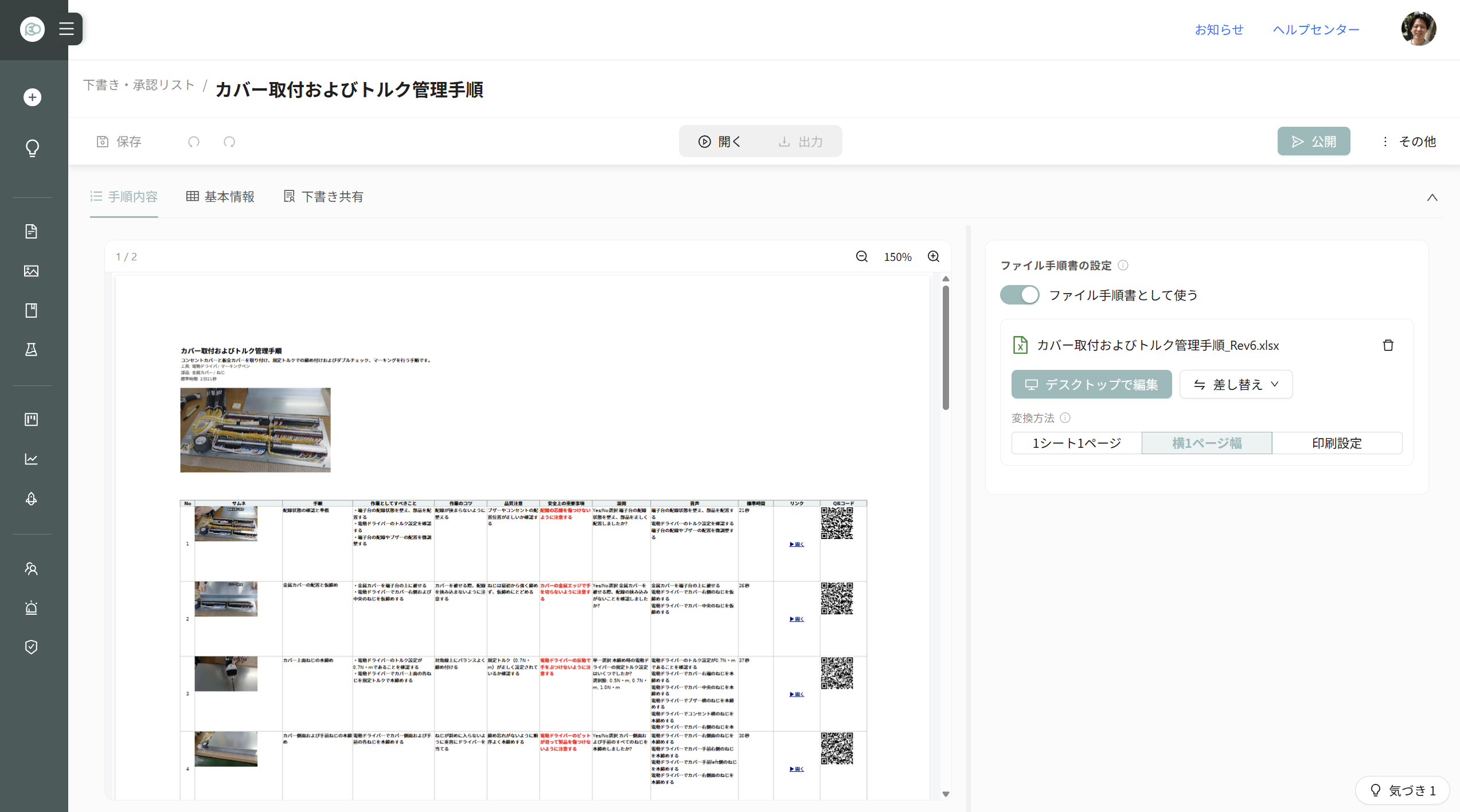Open ヘルプセンター link
The height and width of the screenshot is (812, 1460).
tap(1316, 29)
